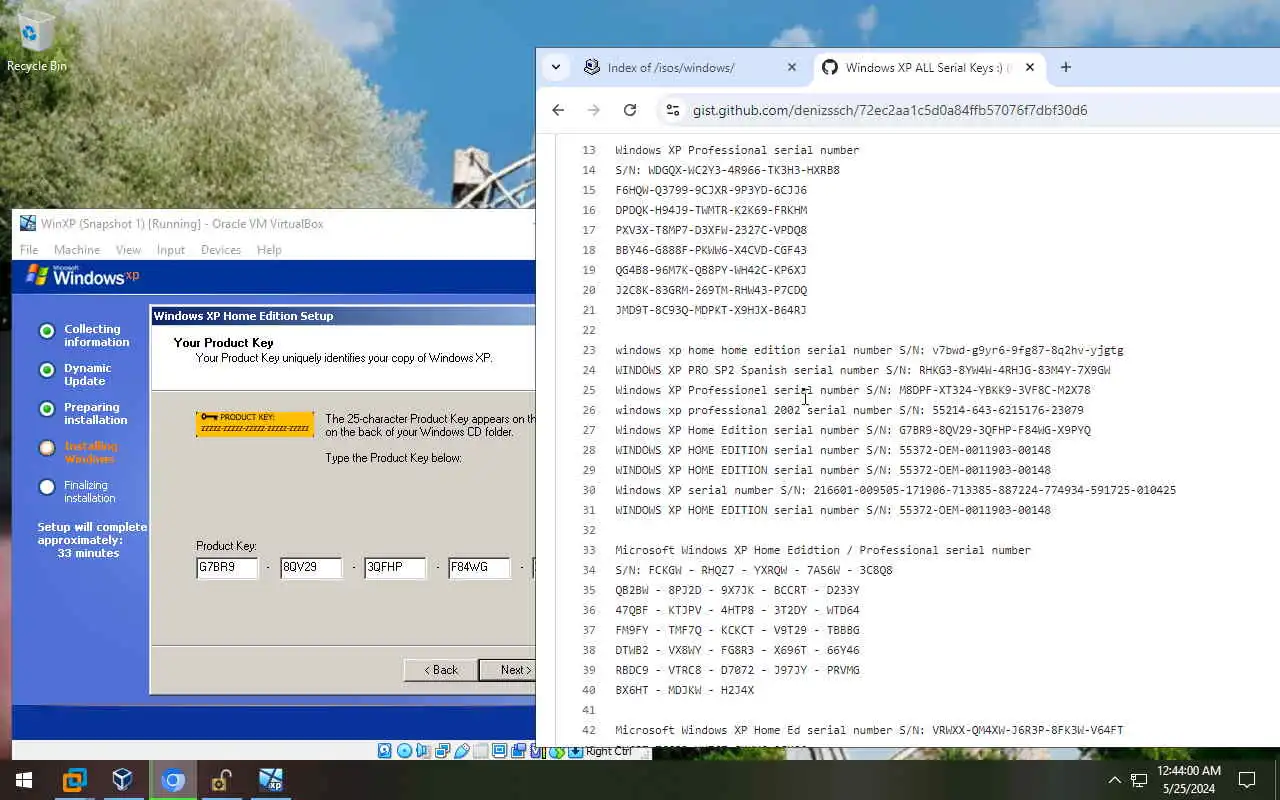Viewport: 1280px width, 800px height.
Task: Click padlock app icon in taskbar
Action: 221,780
